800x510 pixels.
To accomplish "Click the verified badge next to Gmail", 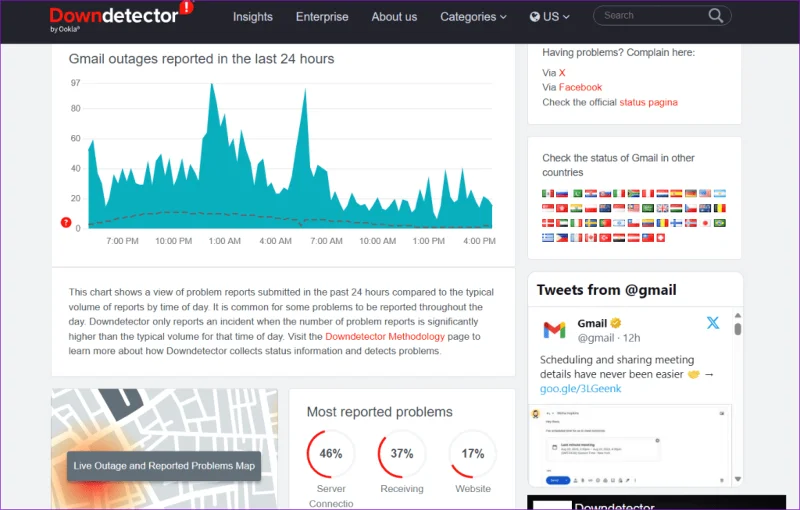I will click(616, 323).
